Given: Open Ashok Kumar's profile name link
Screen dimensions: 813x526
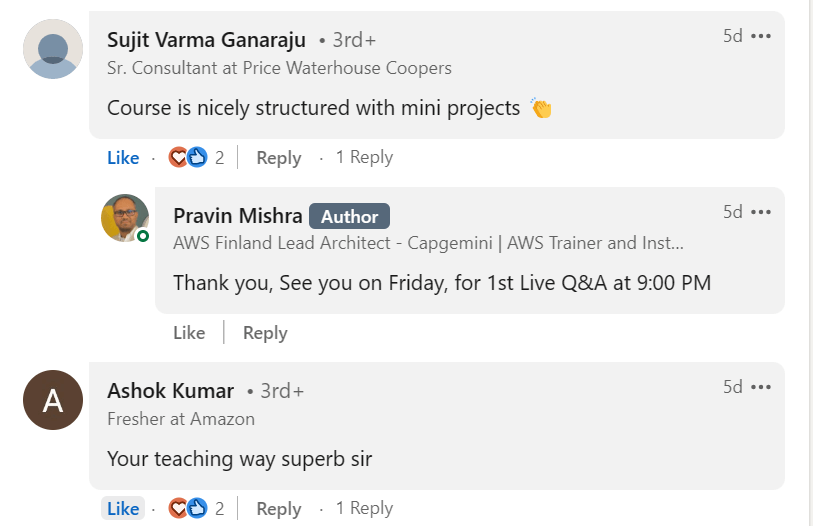Looking at the screenshot, I should click(170, 391).
